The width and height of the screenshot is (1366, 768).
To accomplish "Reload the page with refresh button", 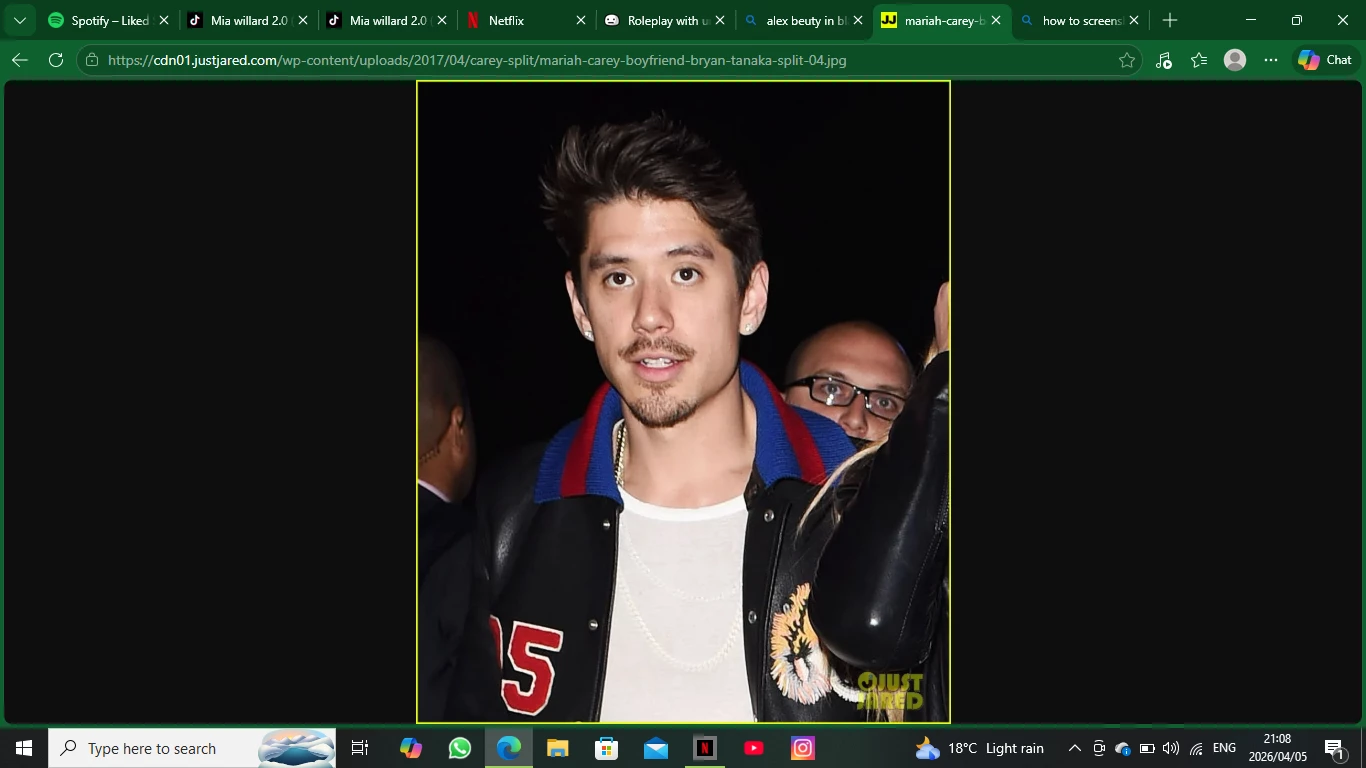I will (x=56, y=60).
